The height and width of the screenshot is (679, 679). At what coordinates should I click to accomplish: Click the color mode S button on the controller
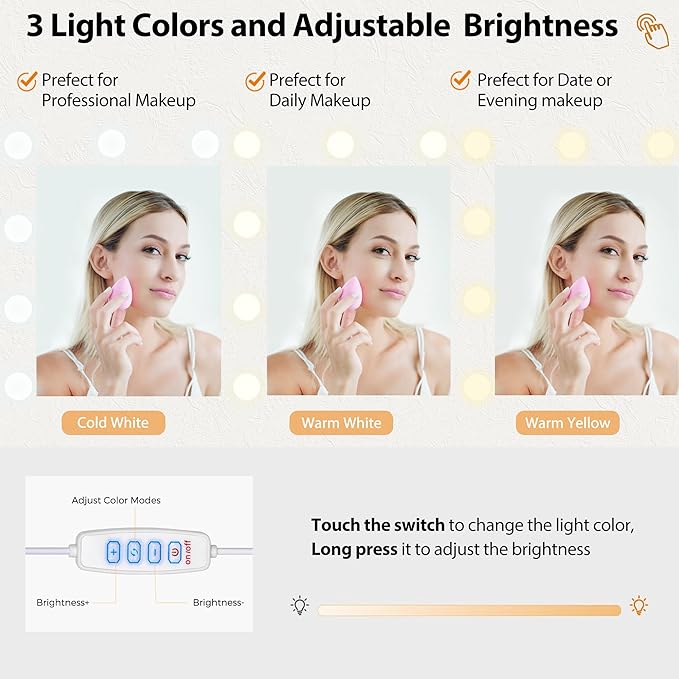(134, 552)
